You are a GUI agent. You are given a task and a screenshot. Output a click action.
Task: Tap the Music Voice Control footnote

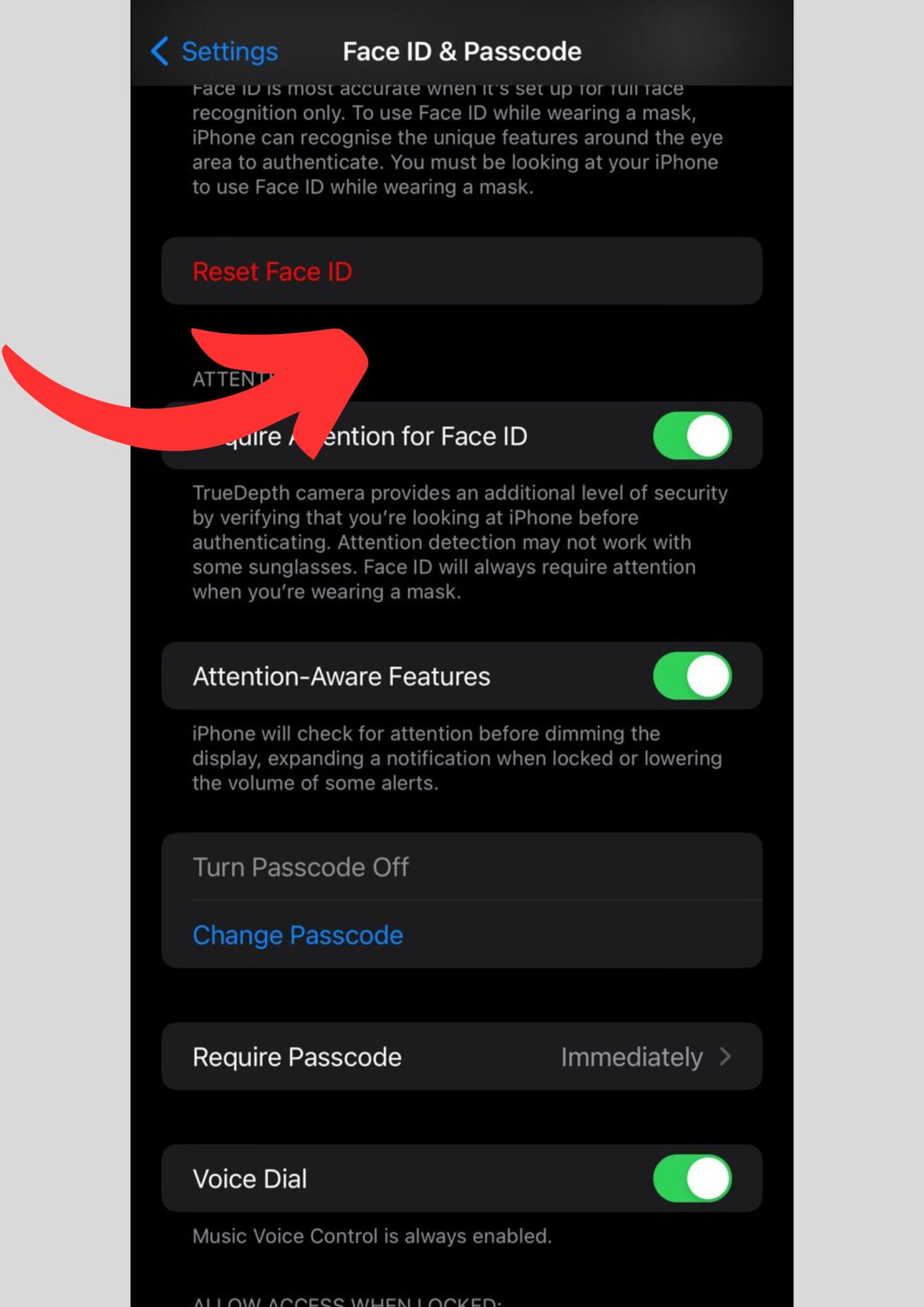372,1236
